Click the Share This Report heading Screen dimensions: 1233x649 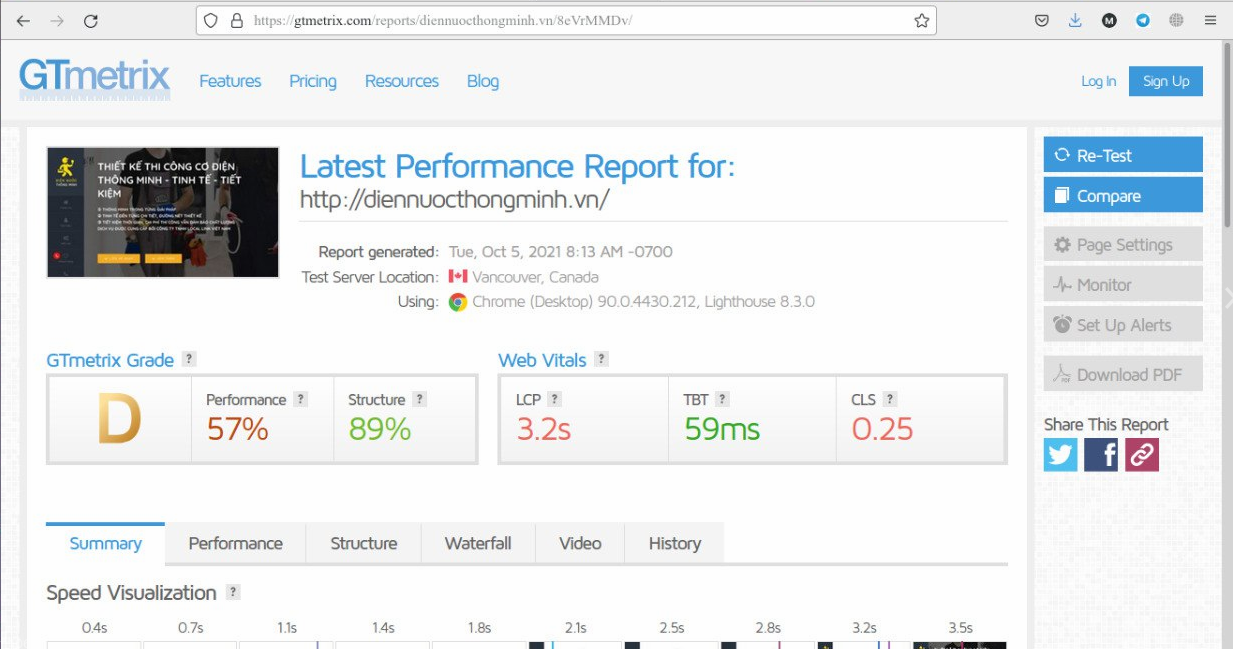pyautogui.click(x=1106, y=424)
